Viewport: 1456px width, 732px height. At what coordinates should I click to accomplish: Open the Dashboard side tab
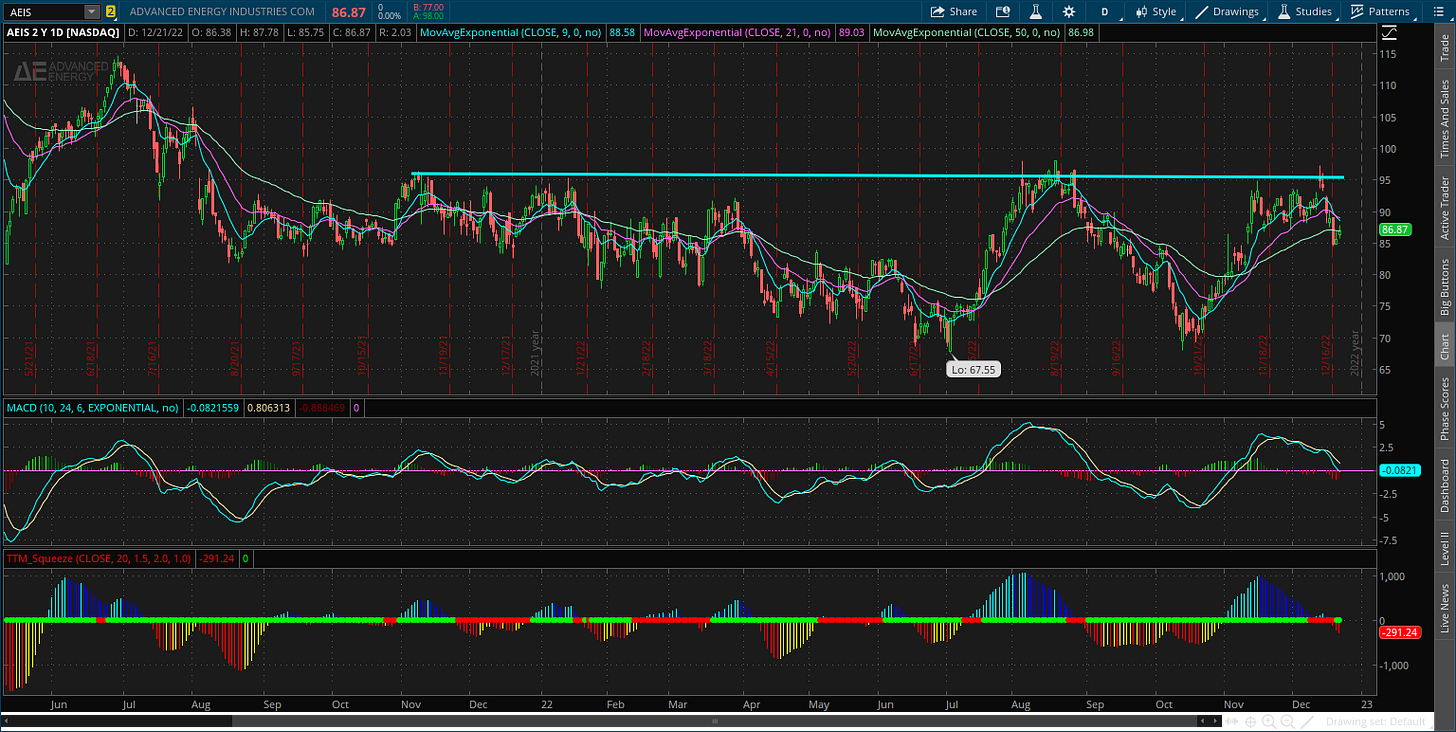coord(1444,485)
